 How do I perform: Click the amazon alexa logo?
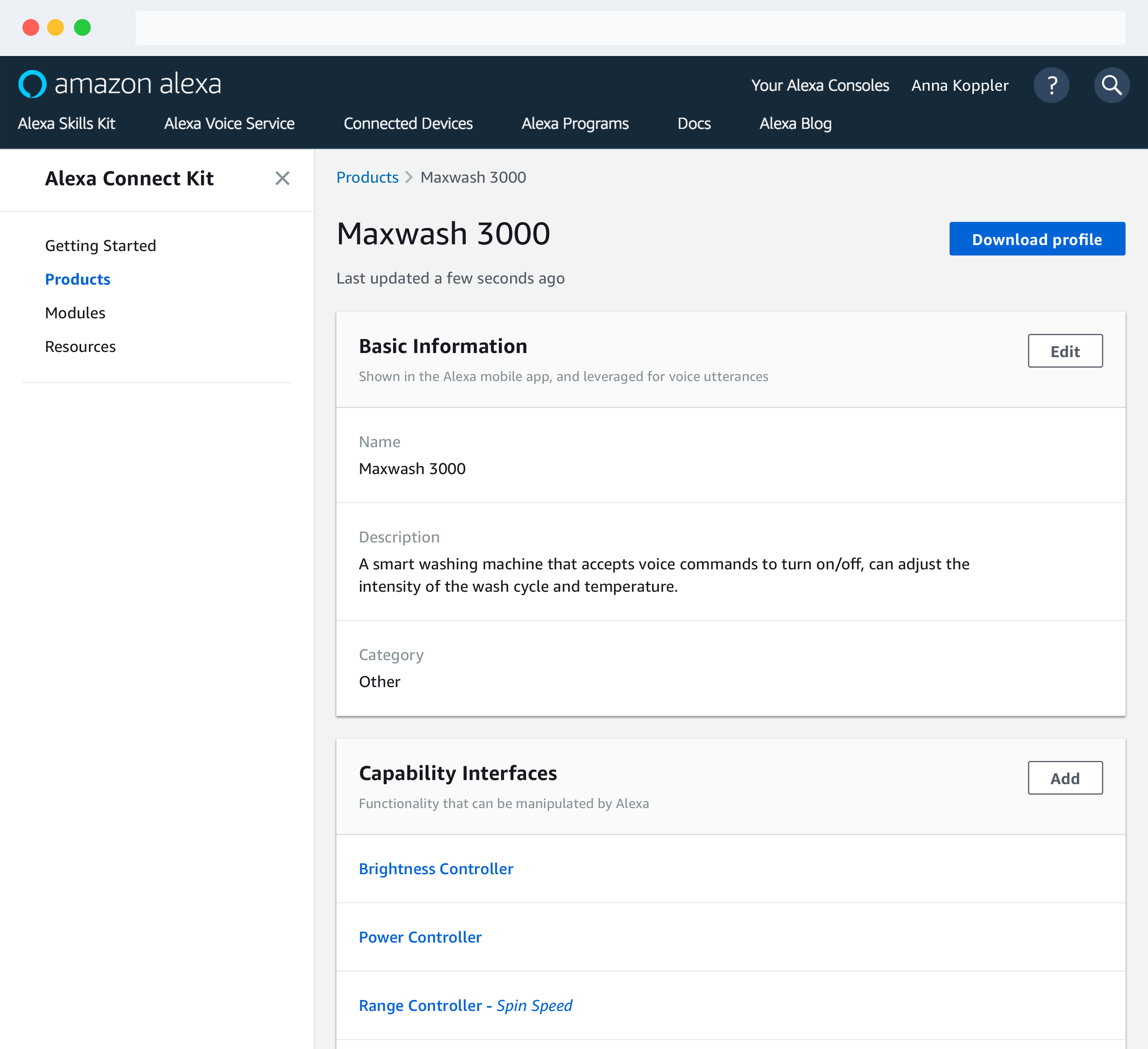[x=119, y=84]
